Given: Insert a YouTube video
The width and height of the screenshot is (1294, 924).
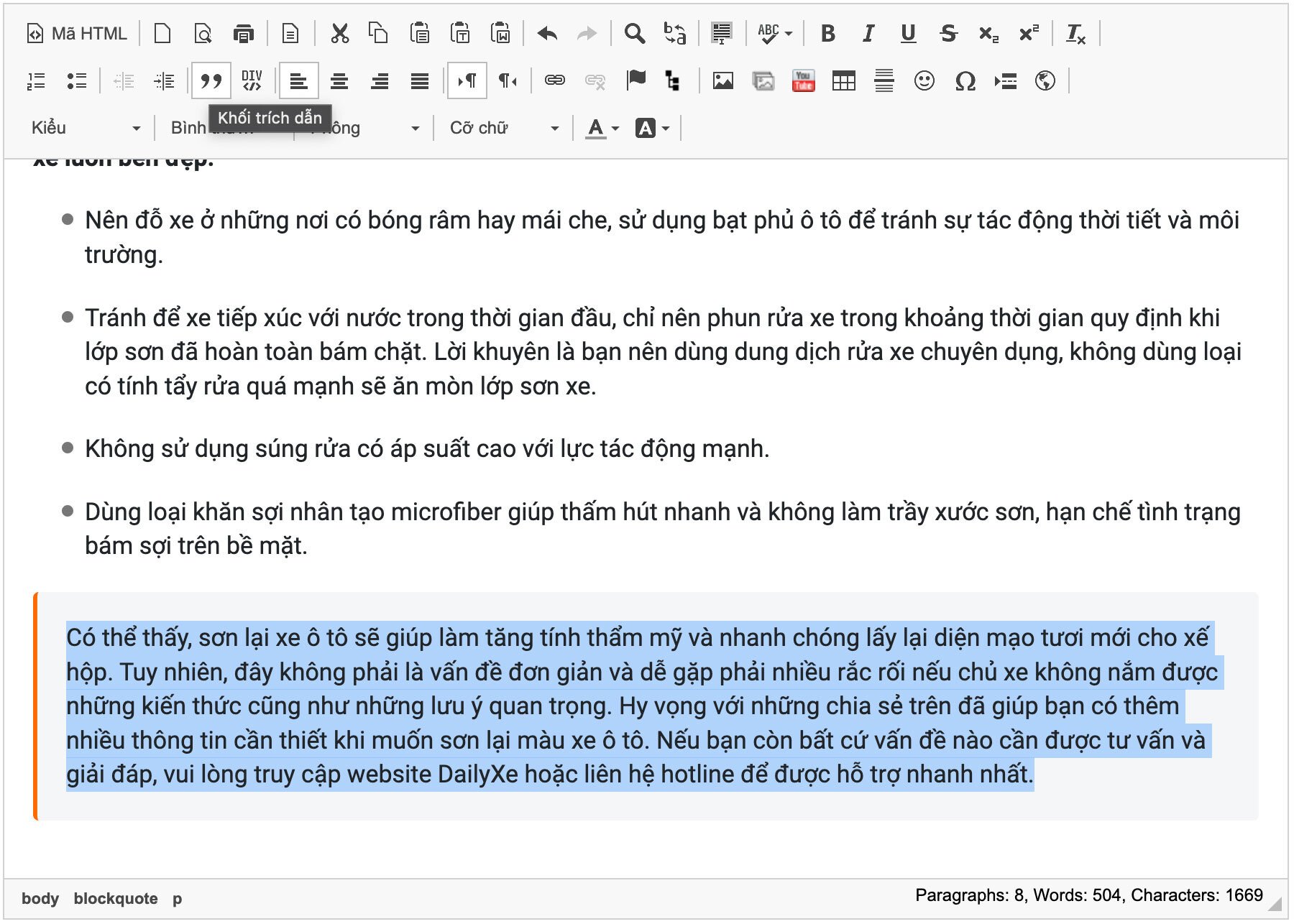Looking at the screenshot, I should click(x=803, y=80).
